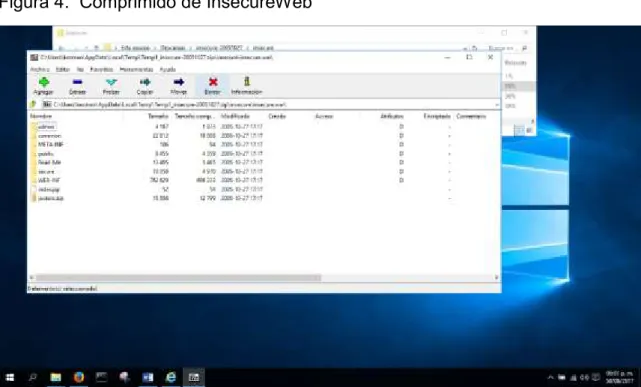Sort by the Creado column header
The image size is (641, 387).
pos(277,116)
